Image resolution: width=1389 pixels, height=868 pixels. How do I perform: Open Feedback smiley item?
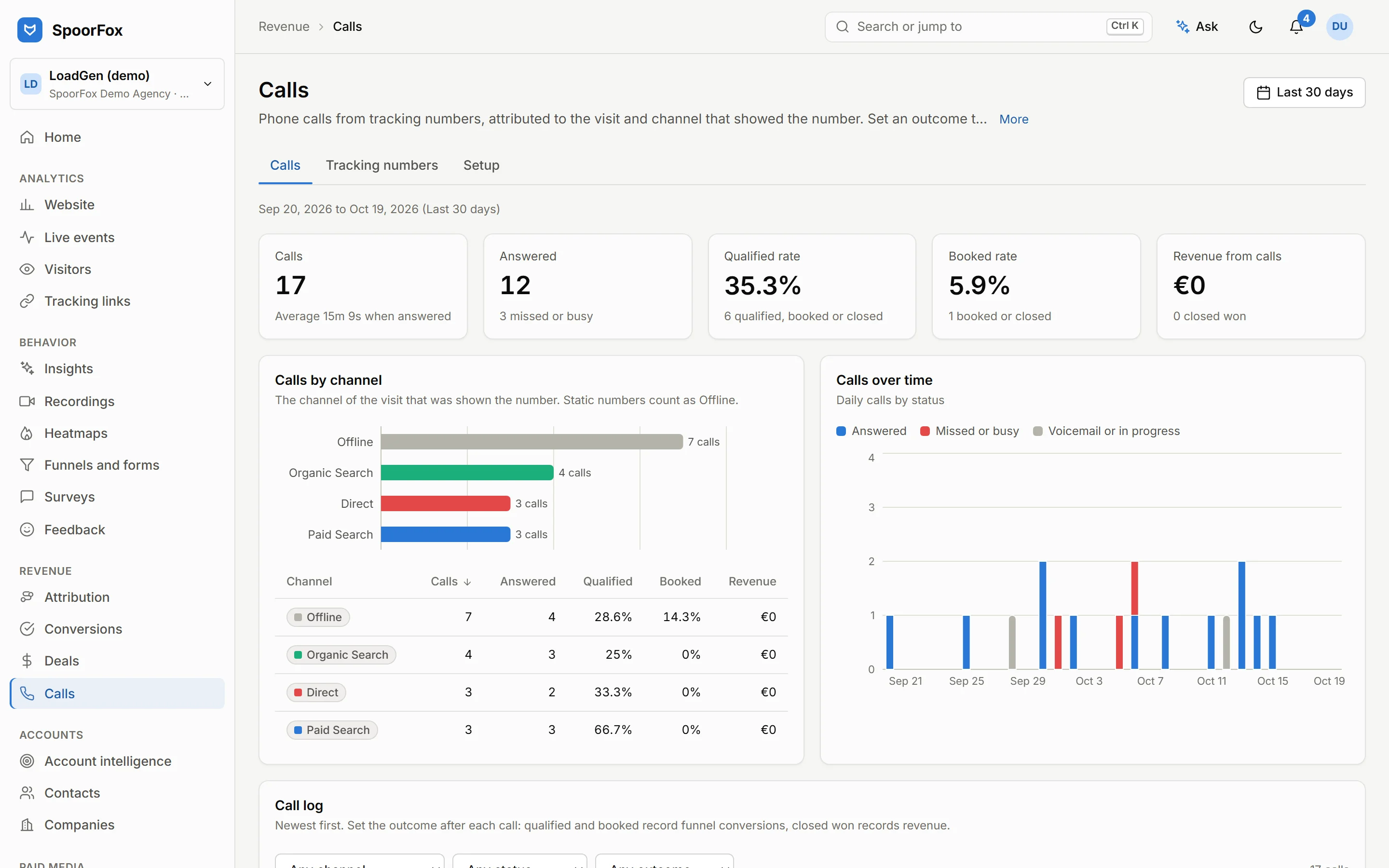click(x=117, y=529)
